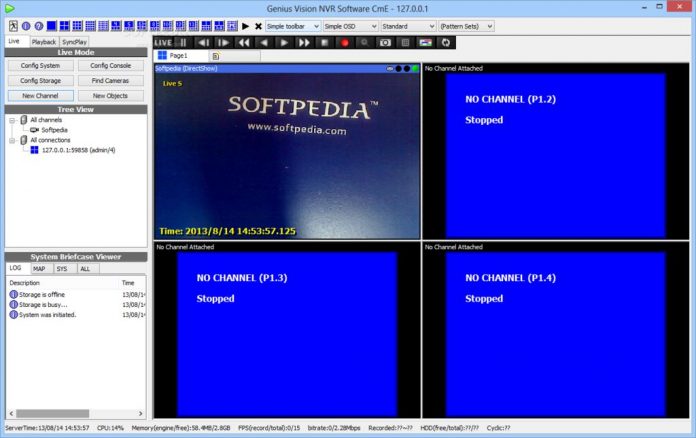The height and width of the screenshot is (438, 696).
Task: Click the black play arrow in top toolbar
Action: coord(245,26)
